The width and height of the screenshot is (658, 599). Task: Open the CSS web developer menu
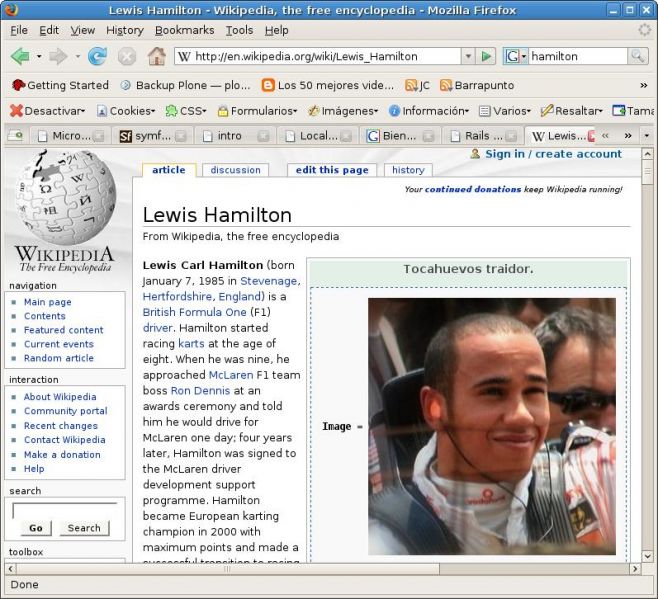(185, 111)
